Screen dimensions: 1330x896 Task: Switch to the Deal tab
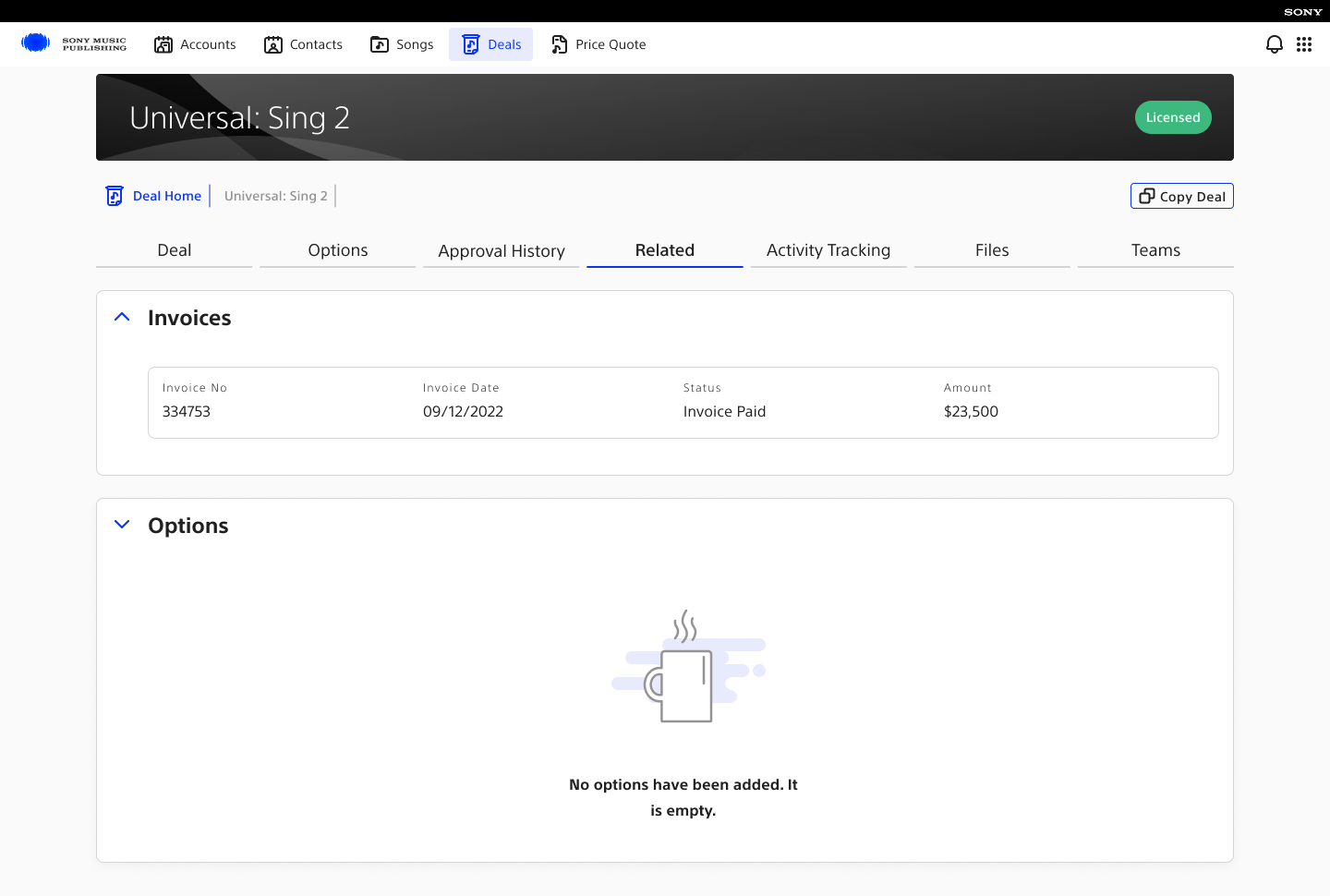click(x=175, y=250)
